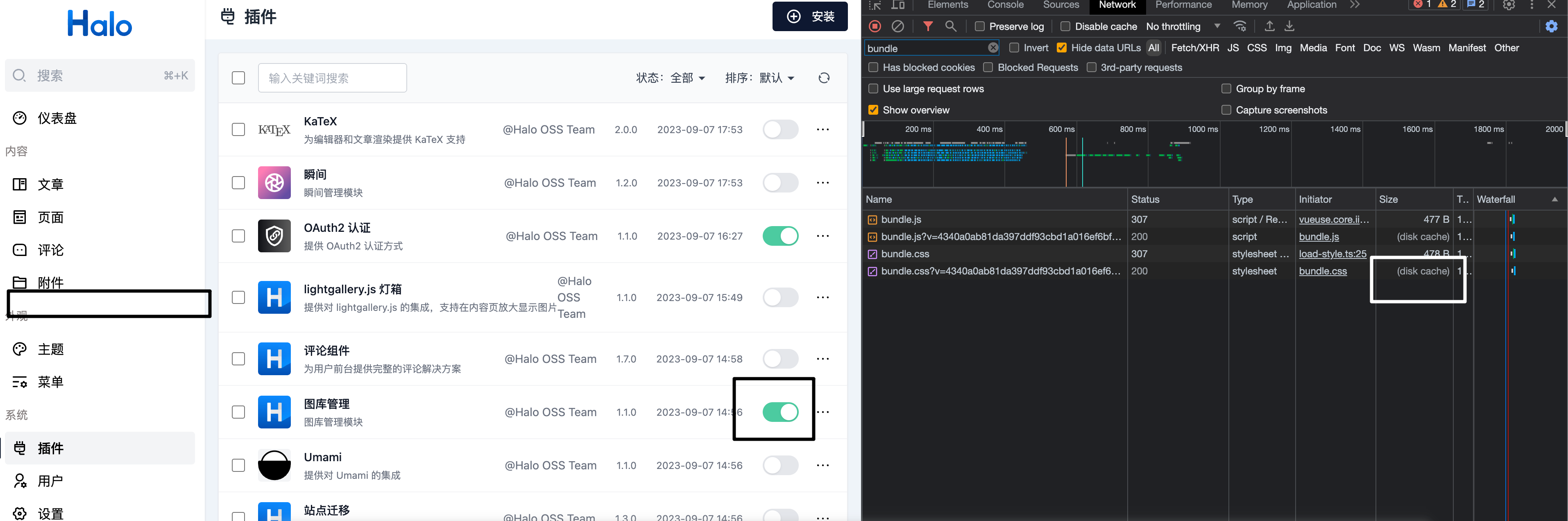
Task: Clear the network log in DevTools
Action: click(x=898, y=26)
